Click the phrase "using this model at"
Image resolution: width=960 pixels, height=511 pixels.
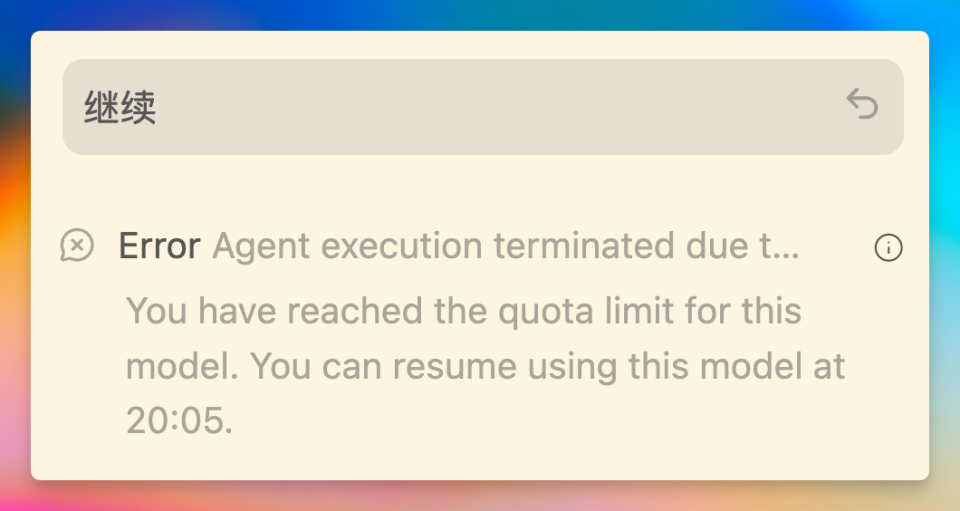[x=685, y=366]
